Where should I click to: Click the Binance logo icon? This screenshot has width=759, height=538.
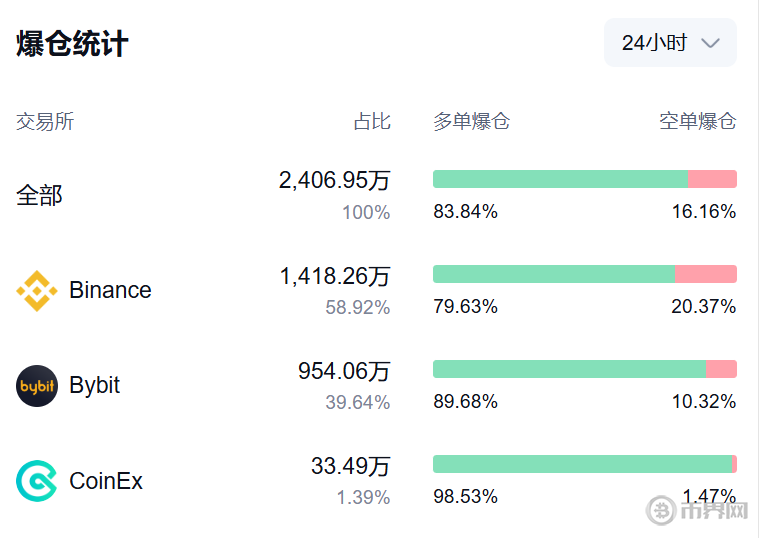coord(37,291)
